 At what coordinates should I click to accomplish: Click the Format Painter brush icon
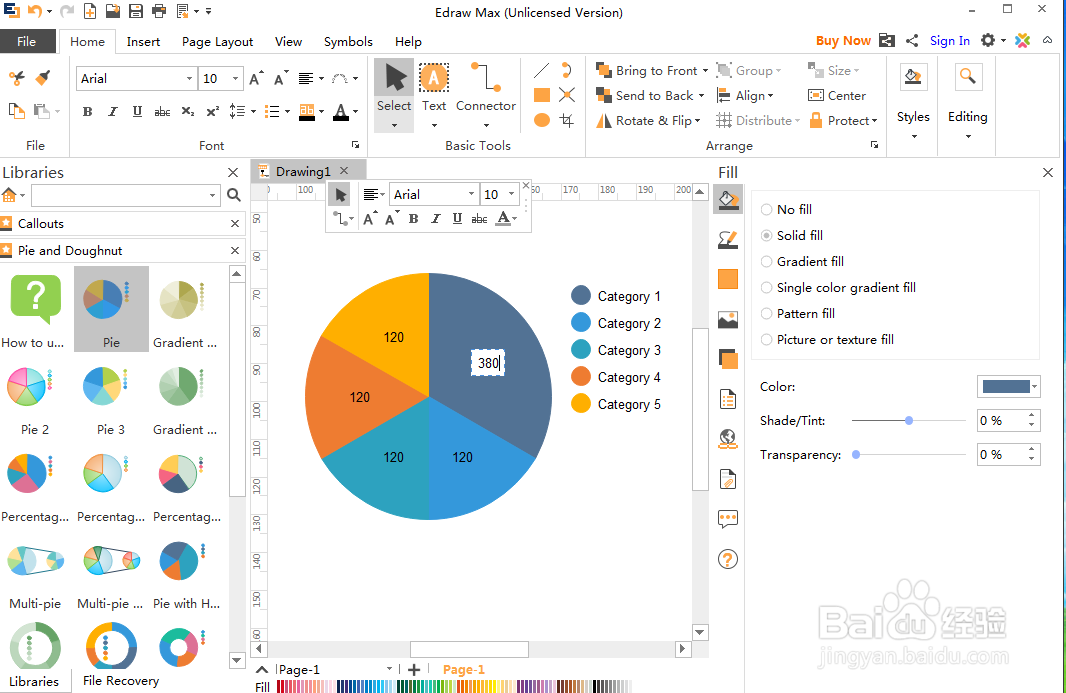coord(43,78)
